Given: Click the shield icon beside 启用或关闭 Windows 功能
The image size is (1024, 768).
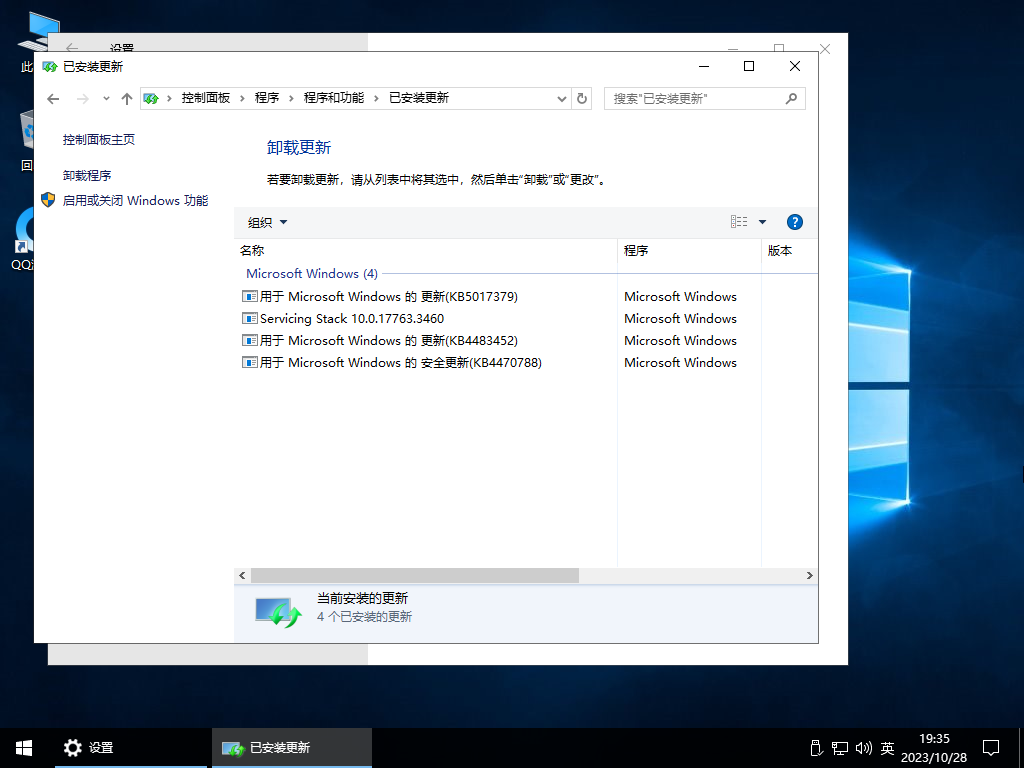Looking at the screenshot, I should click(47, 200).
